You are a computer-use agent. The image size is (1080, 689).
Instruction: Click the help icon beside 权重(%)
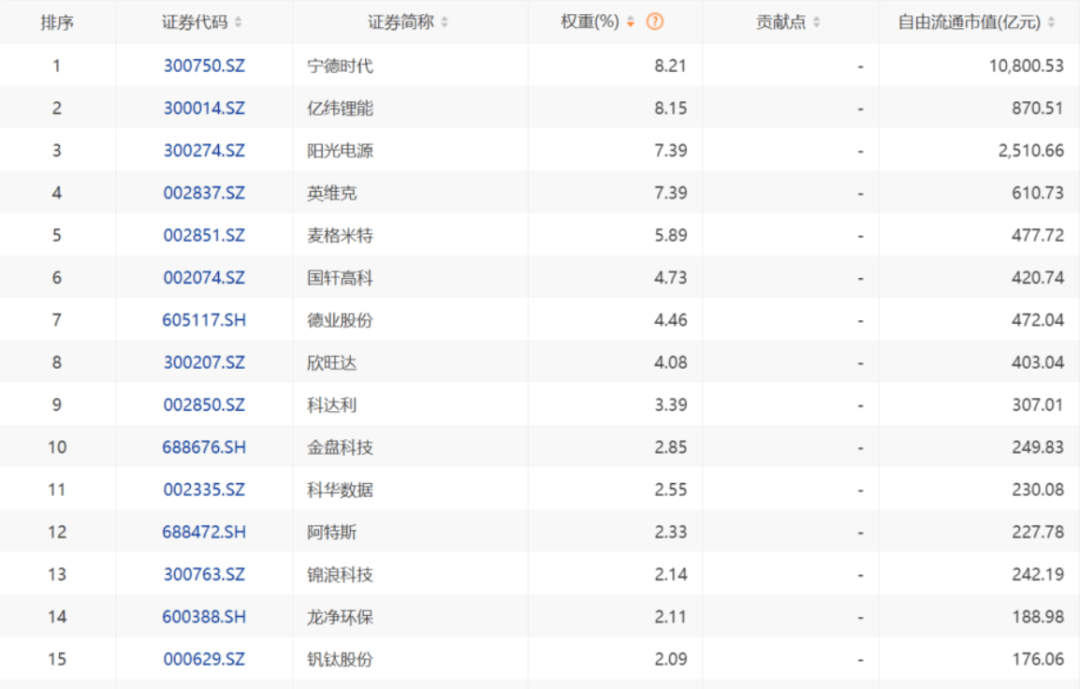click(x=655, y=22)
